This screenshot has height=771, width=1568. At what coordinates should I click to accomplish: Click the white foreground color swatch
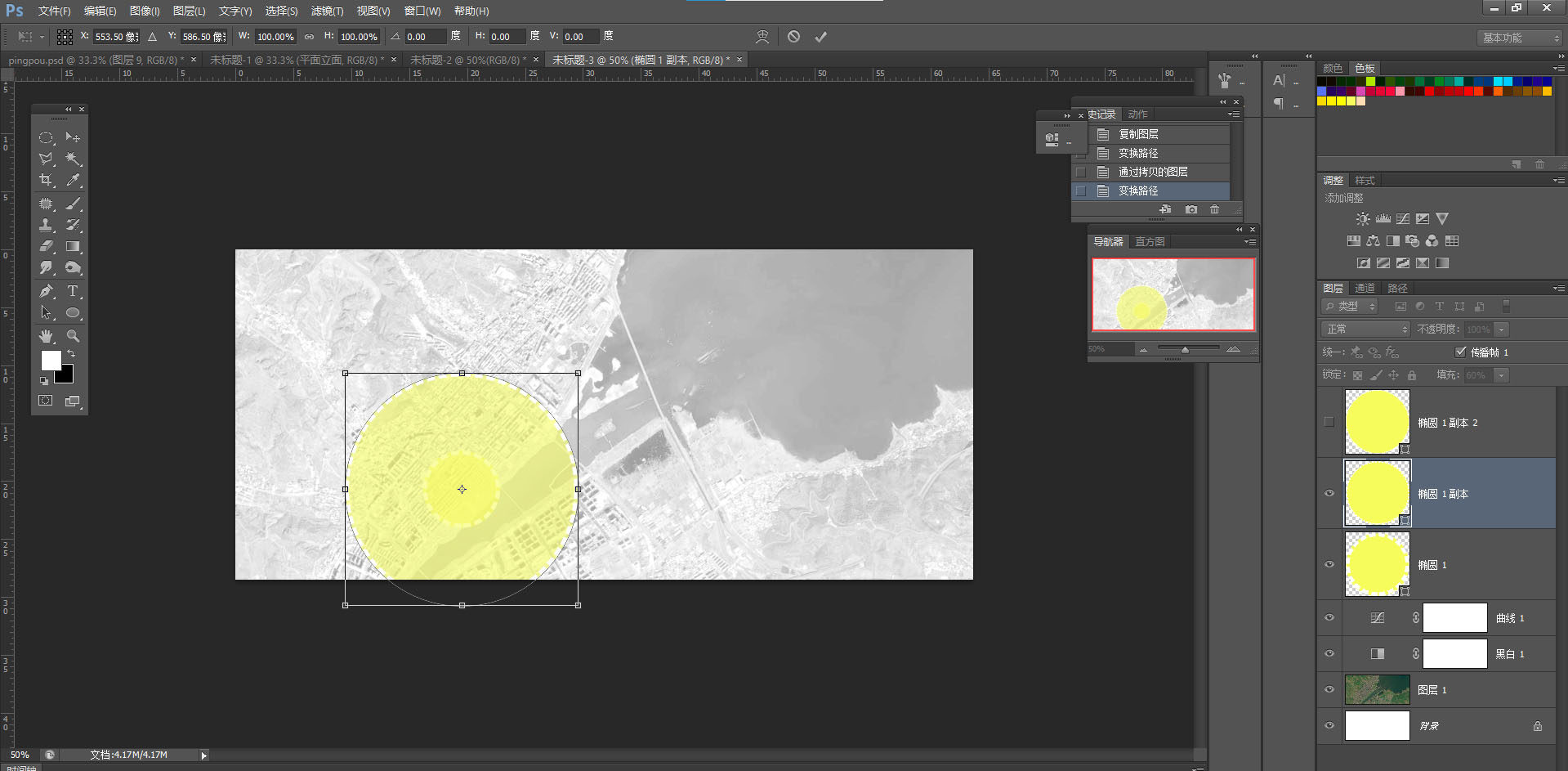51,361
